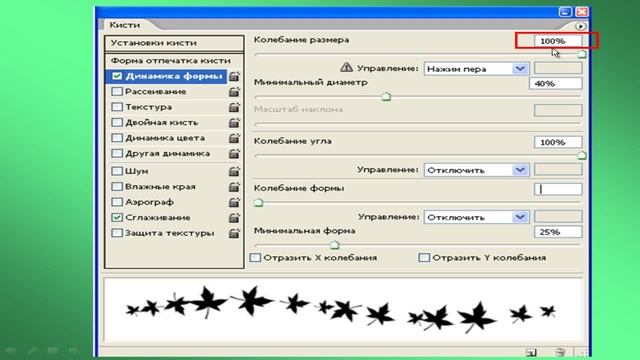Open the brushes panel flyout menu arrow
The width and height of the screenshot is (640, 360).
pos(580,26)
